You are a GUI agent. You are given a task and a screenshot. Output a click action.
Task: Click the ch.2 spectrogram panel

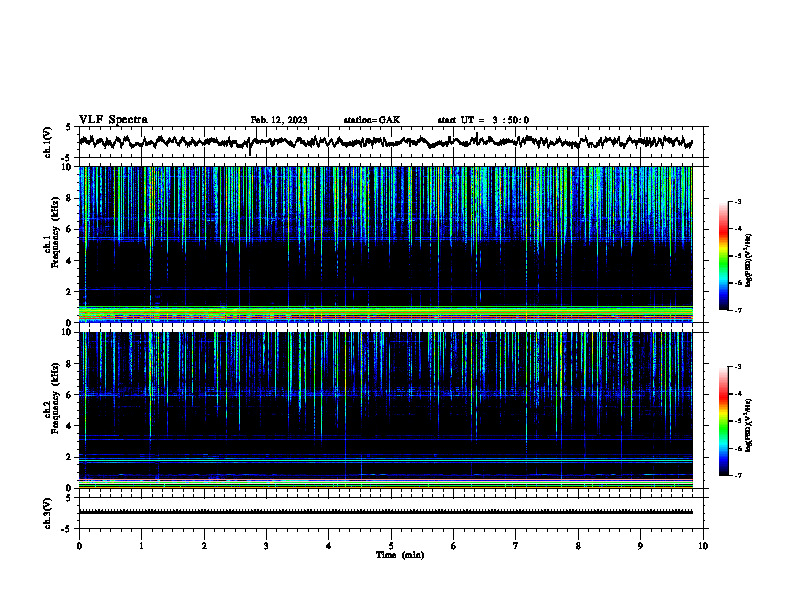[385, 410]
